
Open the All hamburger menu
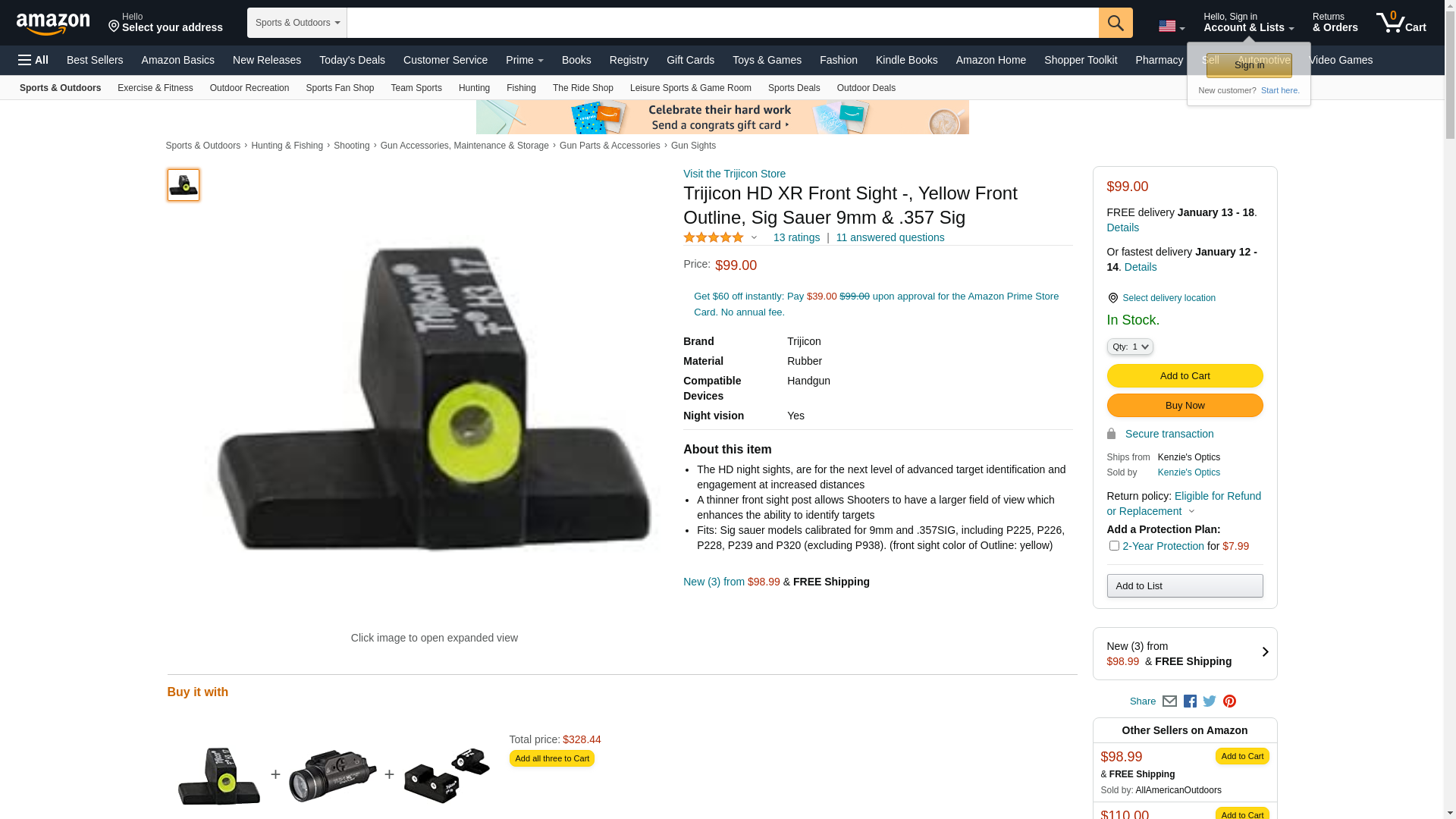pyautogui.click(x=33, y=60)
